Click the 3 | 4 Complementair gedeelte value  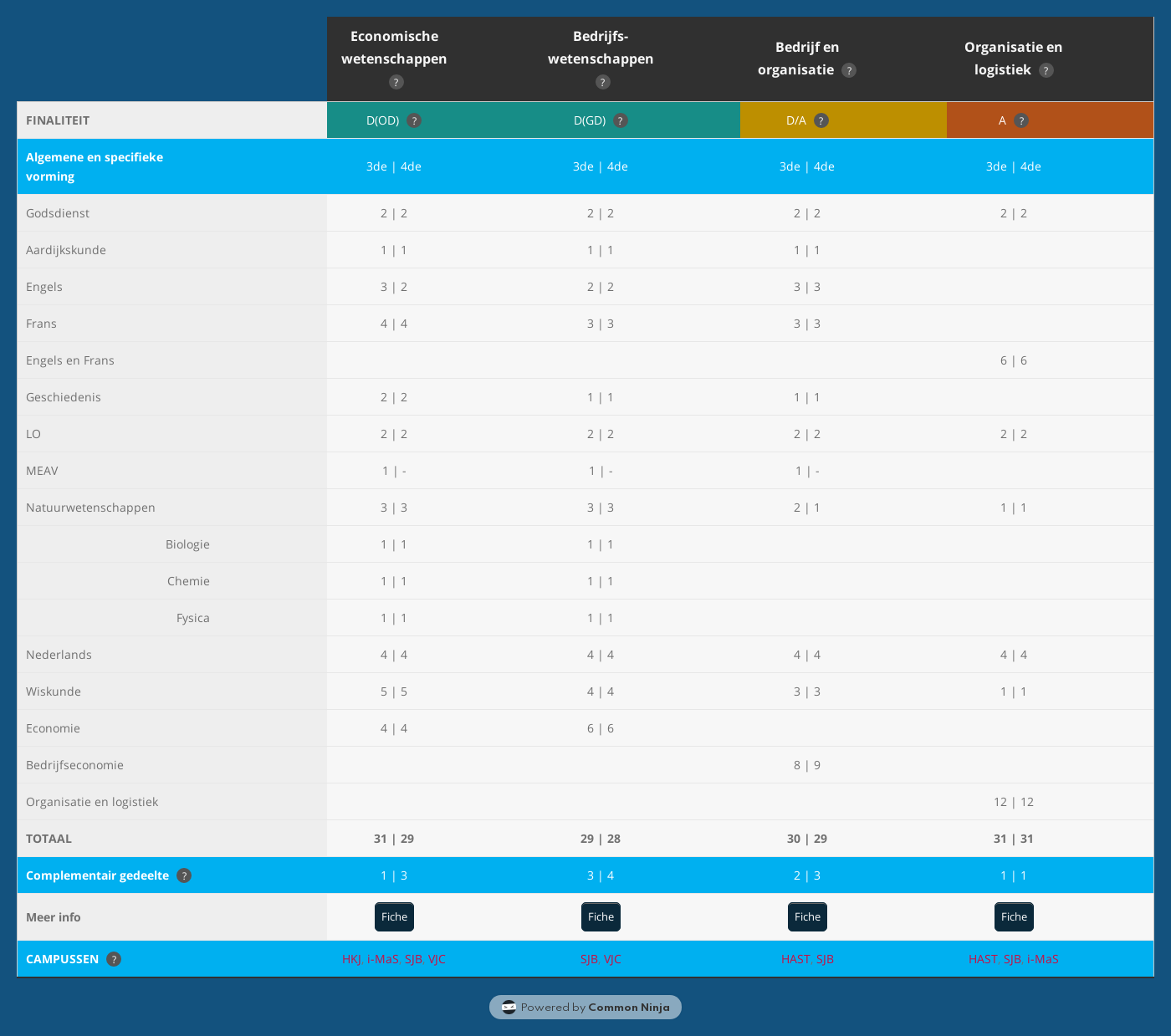pos(601,875)
